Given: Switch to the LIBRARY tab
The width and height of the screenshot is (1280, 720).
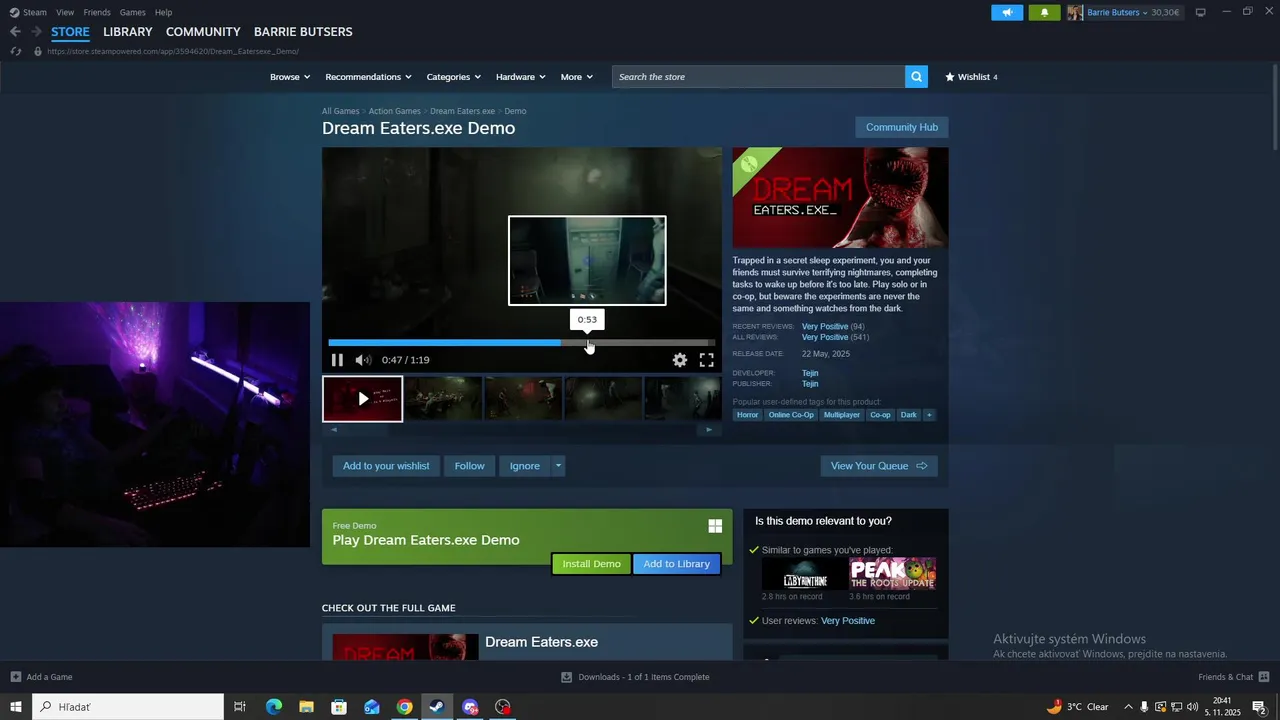Looking at the screenshot, I should point(128,32).
